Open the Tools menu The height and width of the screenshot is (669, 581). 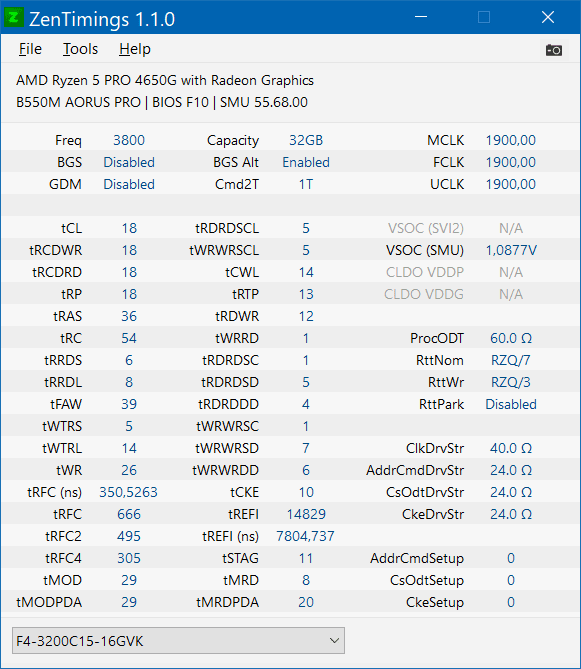coord(80,49)
